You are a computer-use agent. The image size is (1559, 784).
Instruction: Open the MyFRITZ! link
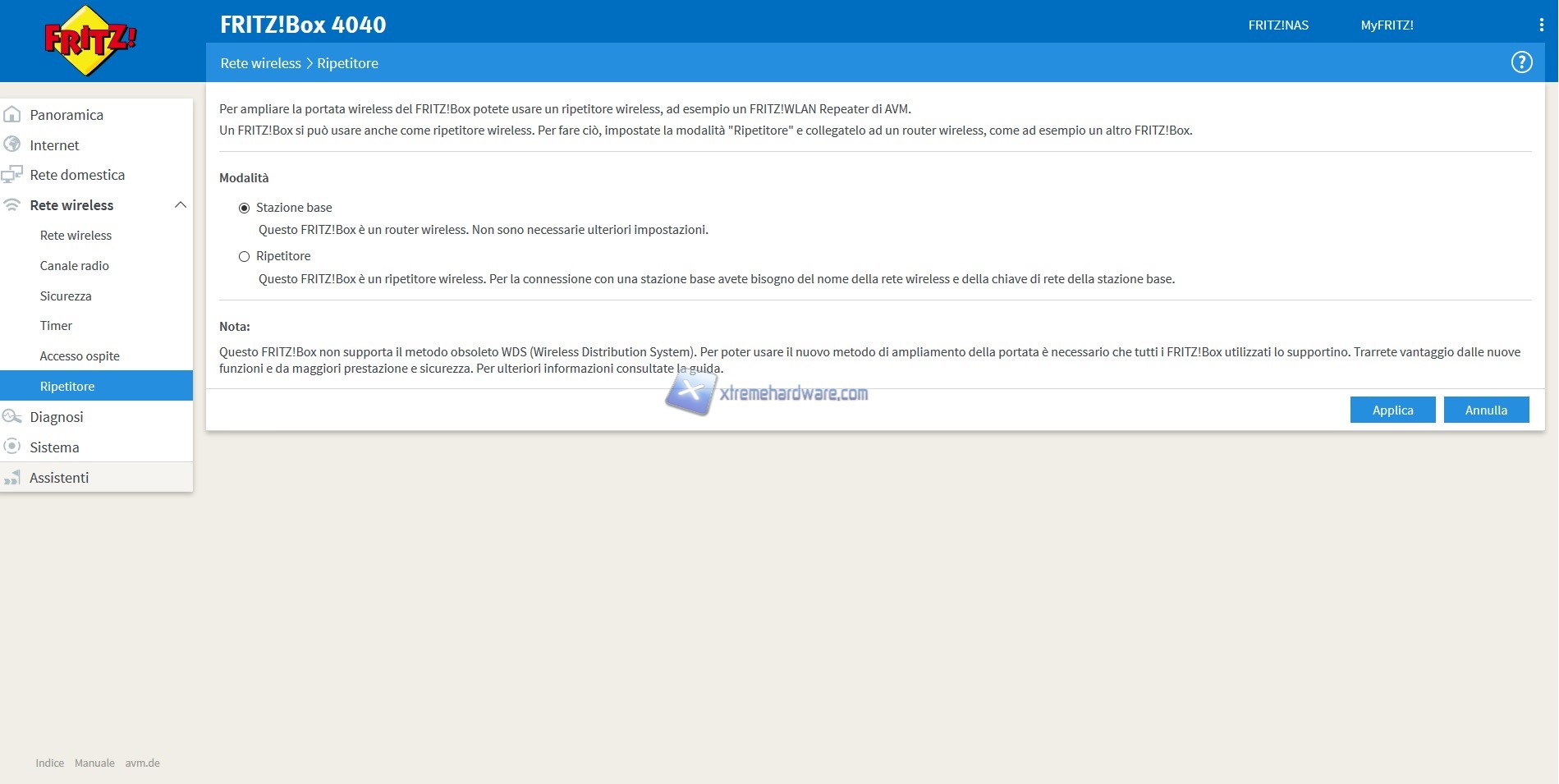click(1387, 25)
